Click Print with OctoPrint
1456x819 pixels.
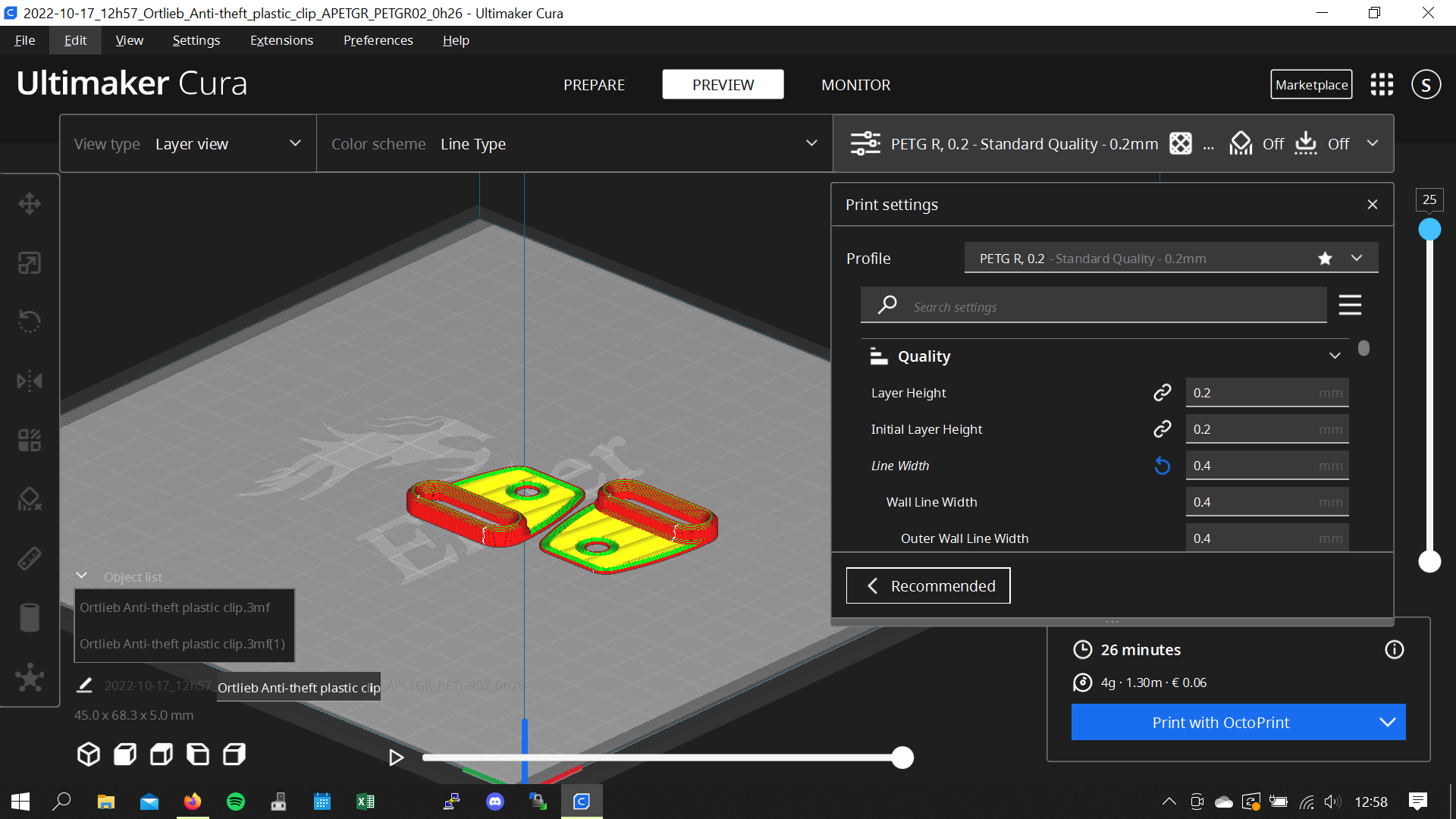[x=1220, y=722]
